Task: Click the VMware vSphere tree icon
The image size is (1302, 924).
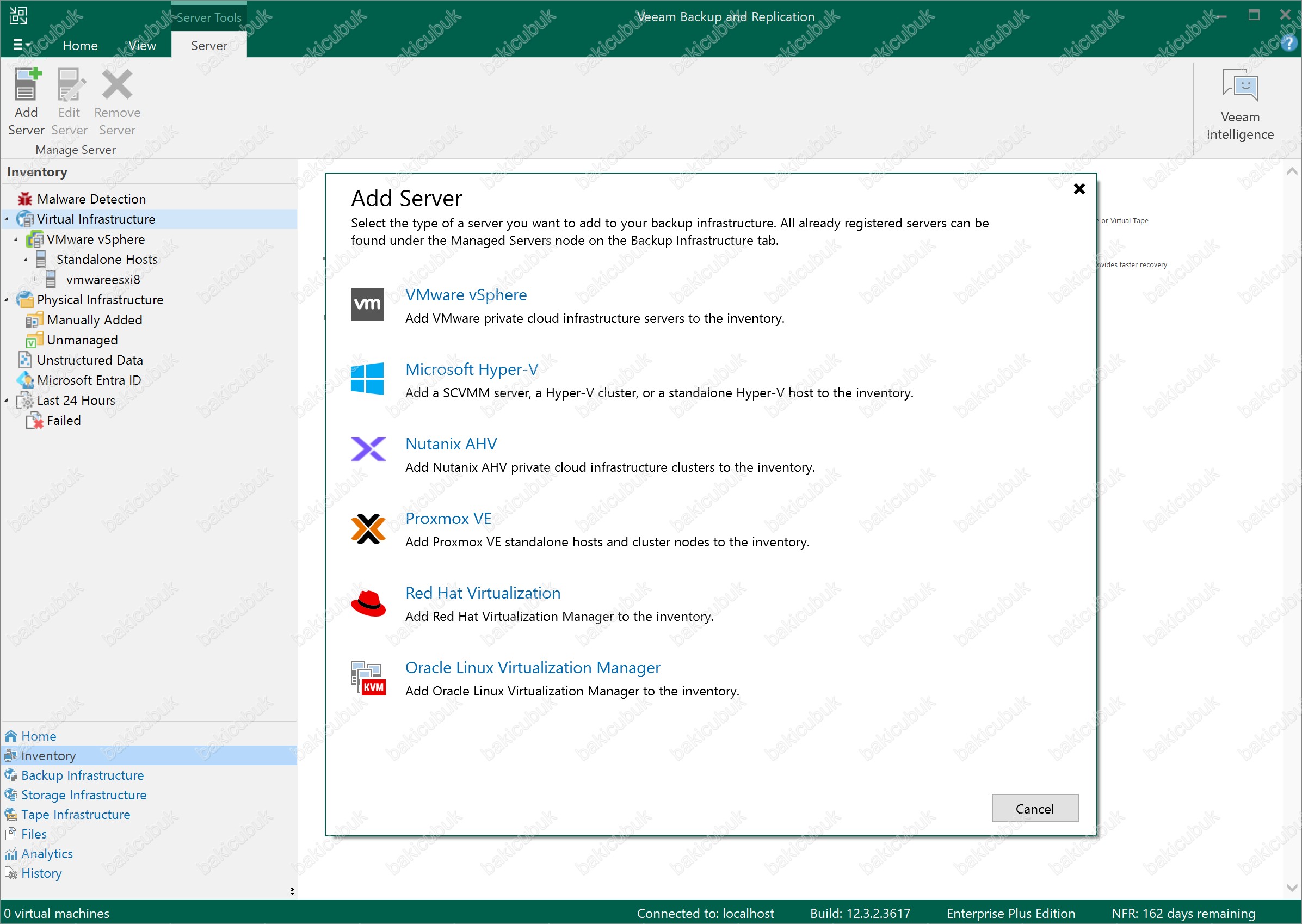Action: pos(35,239)
